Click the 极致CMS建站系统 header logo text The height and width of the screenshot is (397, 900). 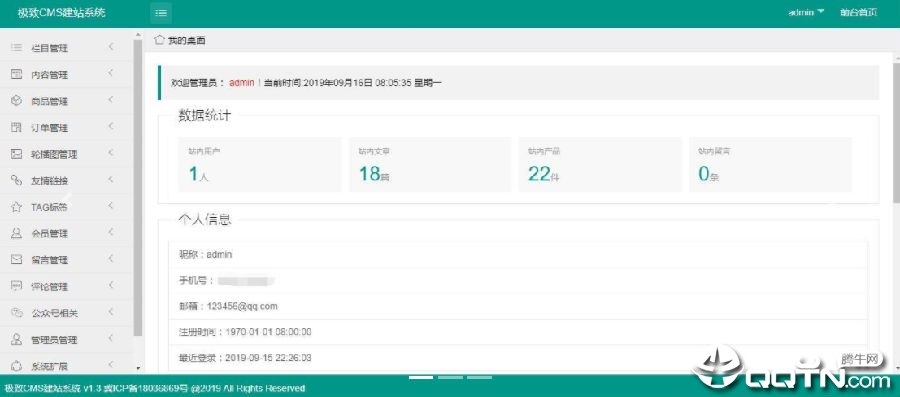tap(61, 13)
